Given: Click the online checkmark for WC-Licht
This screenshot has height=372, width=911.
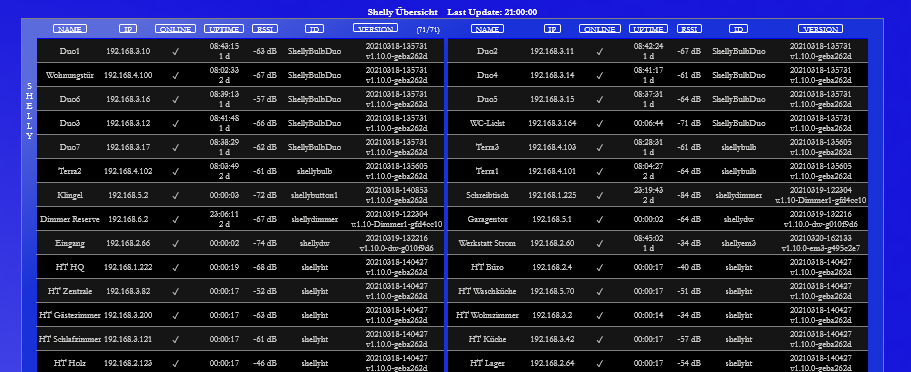Looking at the screenshot, I should coord(600,123).
